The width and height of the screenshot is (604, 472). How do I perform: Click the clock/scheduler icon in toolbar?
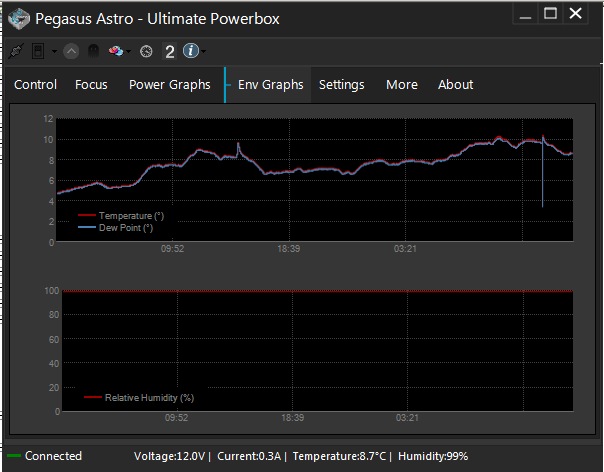146,51
